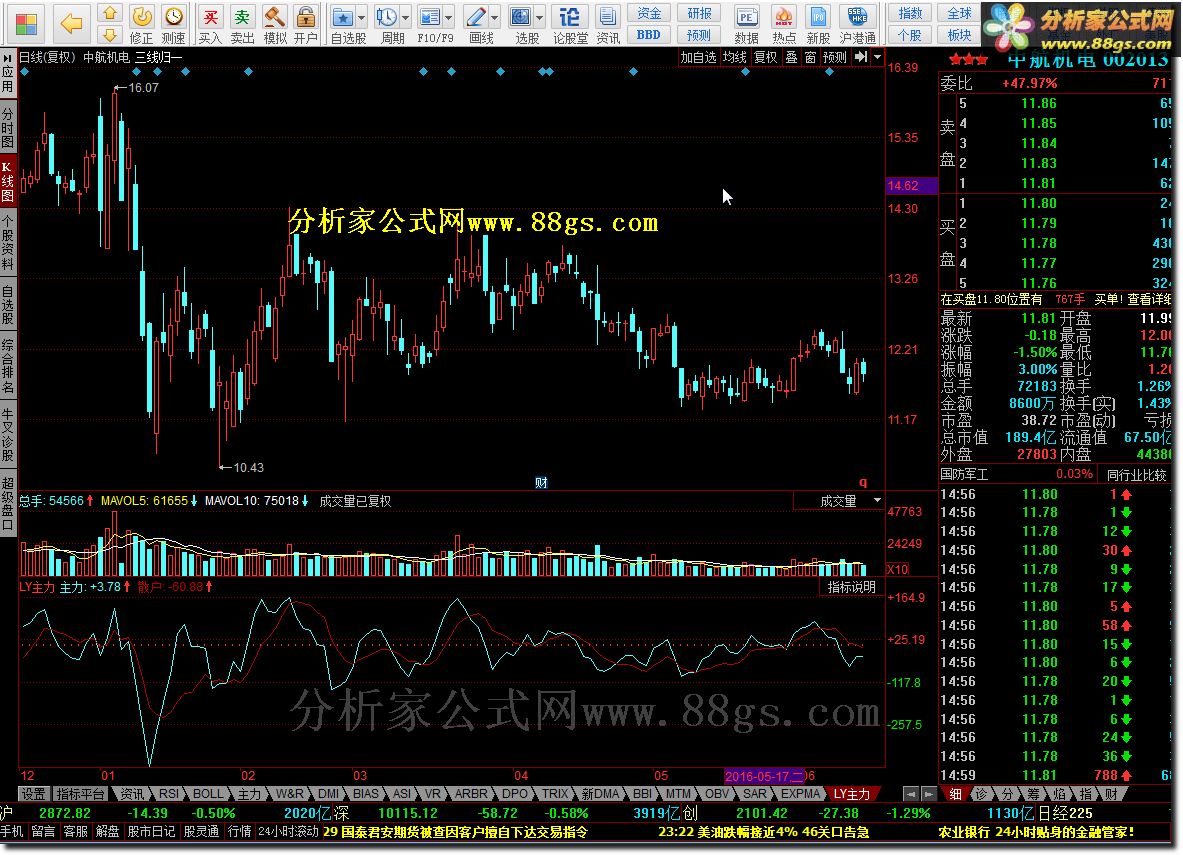Click the 查看详细 link

1148,300
